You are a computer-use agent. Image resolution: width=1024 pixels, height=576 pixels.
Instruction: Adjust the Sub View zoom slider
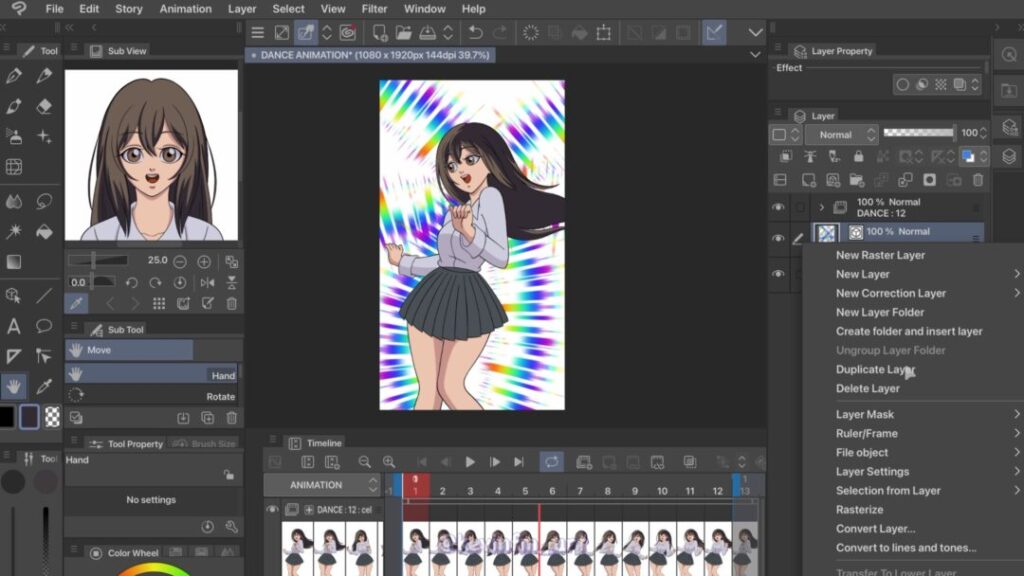coord(99,261)
